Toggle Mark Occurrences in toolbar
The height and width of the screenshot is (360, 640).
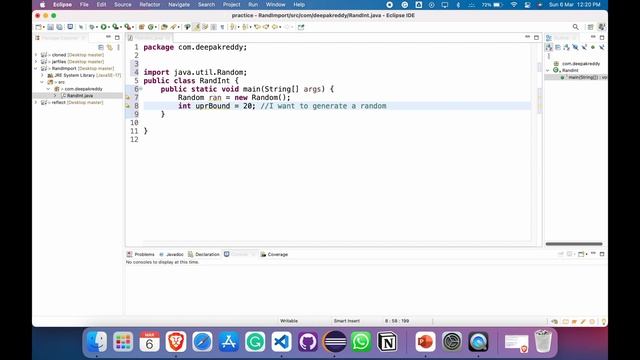[196, 27]
